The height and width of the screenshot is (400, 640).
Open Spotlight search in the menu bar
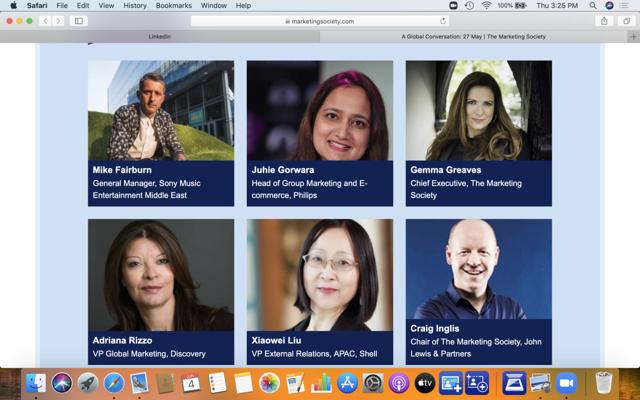pos(593,5)
